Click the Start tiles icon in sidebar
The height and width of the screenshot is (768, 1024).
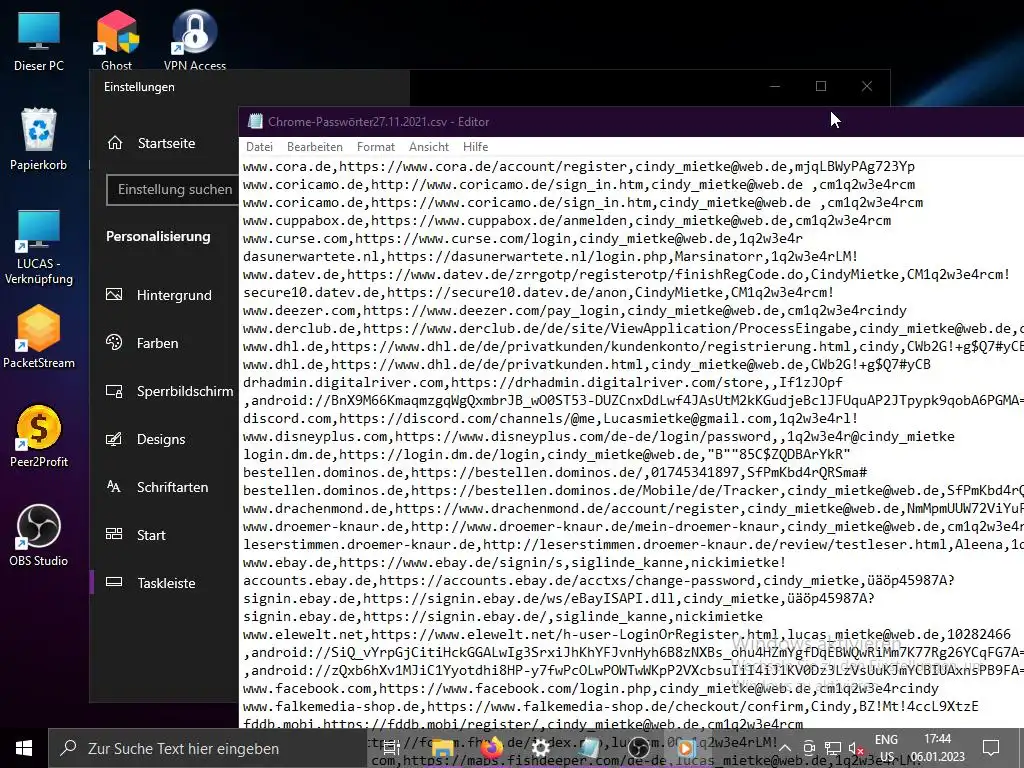pyautogui.click(x=114, y=534)
